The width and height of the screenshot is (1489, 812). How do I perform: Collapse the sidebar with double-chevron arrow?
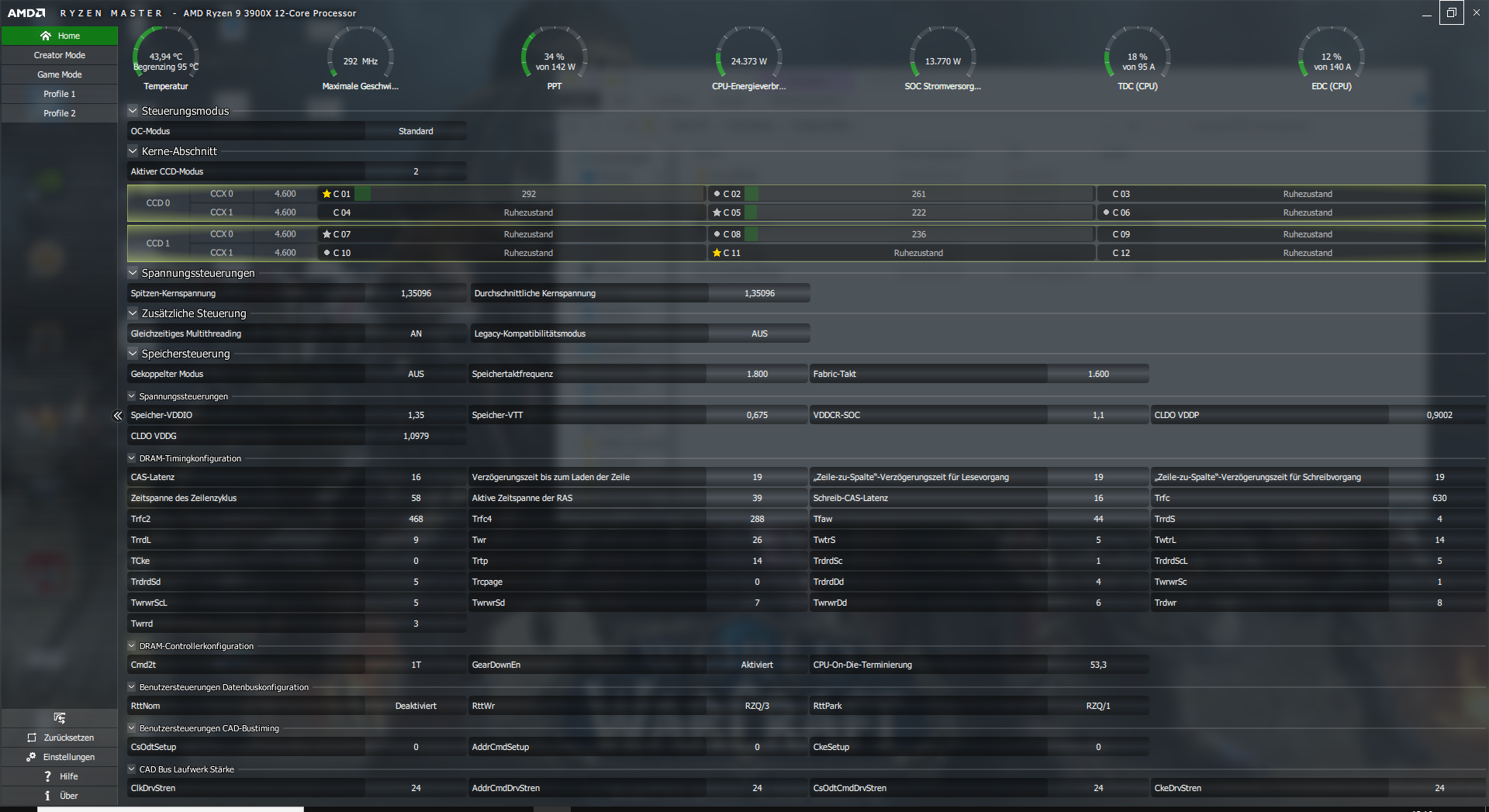coord(118,416)
